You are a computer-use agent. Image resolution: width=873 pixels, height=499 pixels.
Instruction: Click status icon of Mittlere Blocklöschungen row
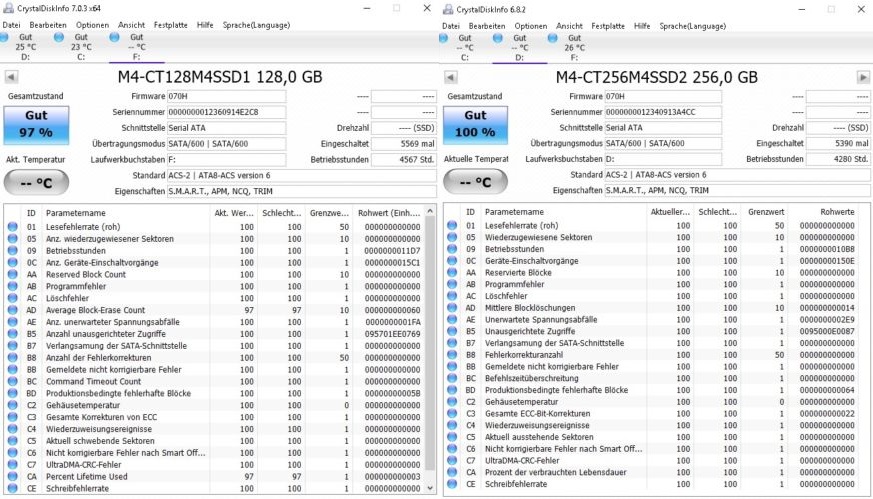452,308
